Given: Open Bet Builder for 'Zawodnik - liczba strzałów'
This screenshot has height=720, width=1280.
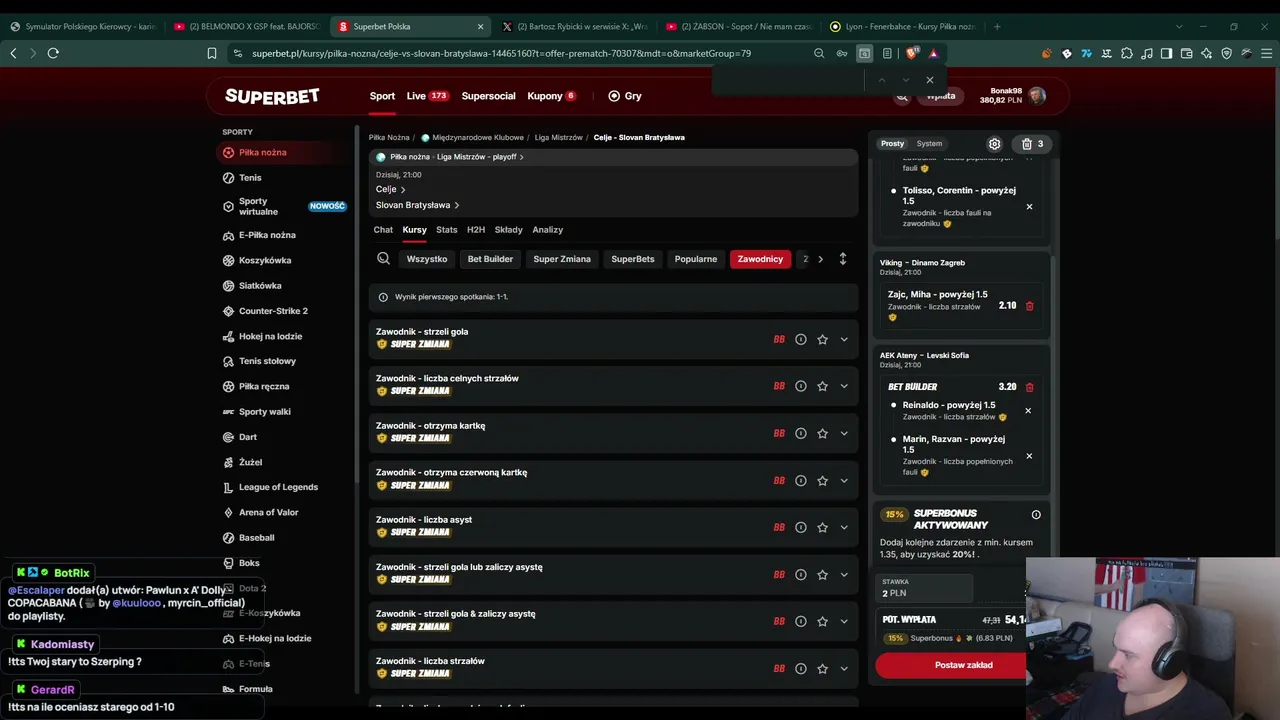Looking at the screenshot, I should click(x=779, y=668).
